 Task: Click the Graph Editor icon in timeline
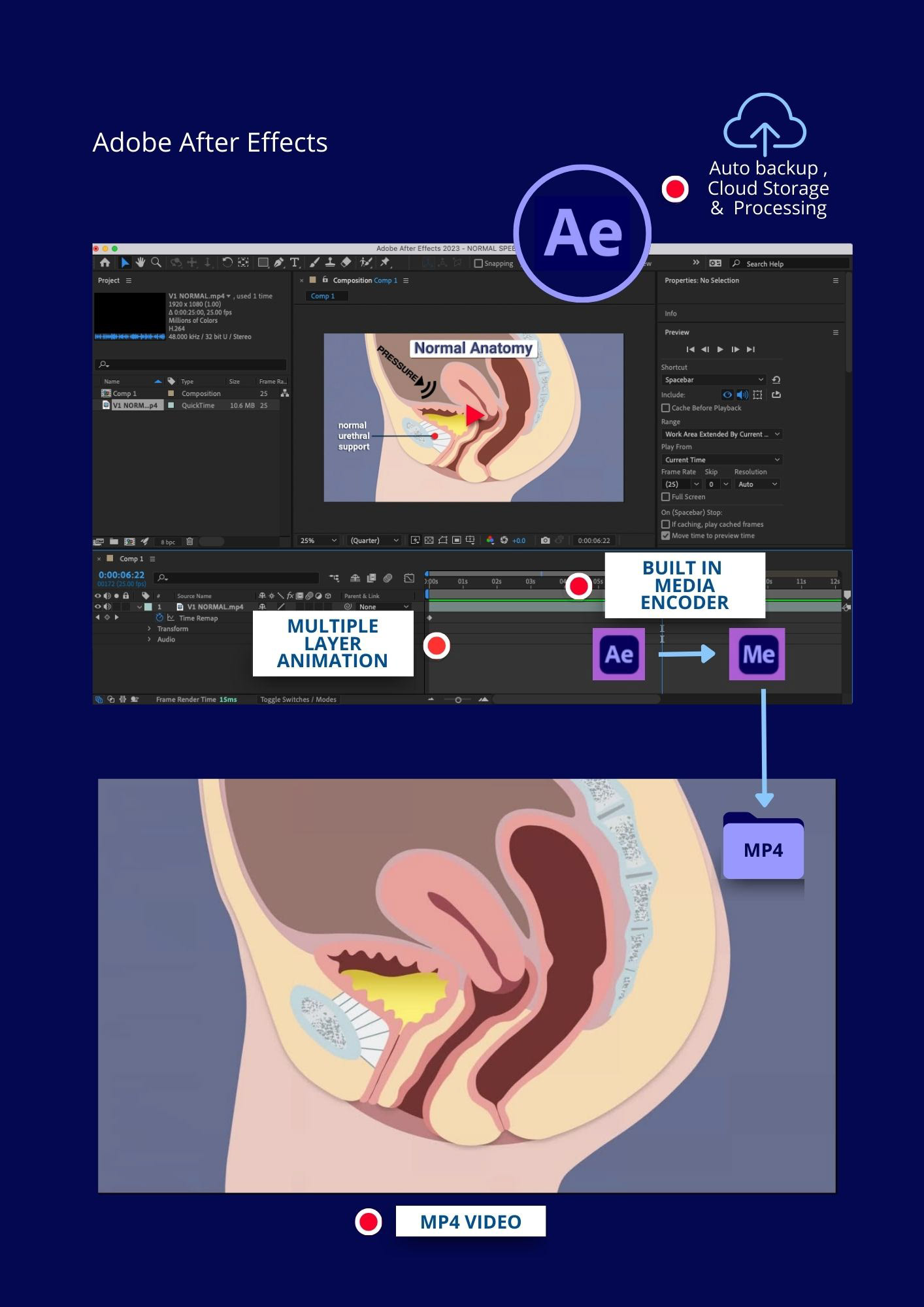(409, 578)
